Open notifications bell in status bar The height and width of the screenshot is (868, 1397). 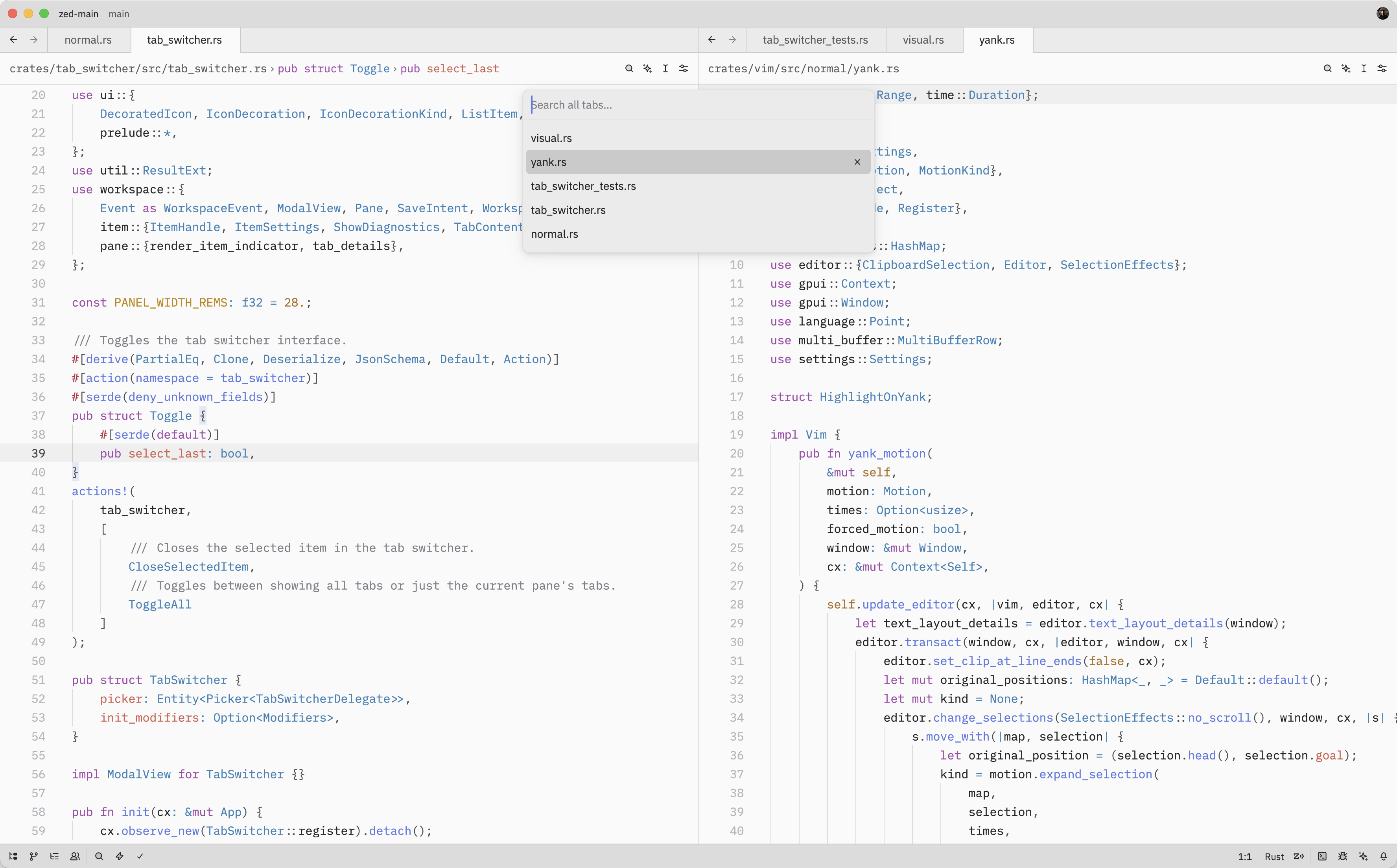(x=1384, y=856)
